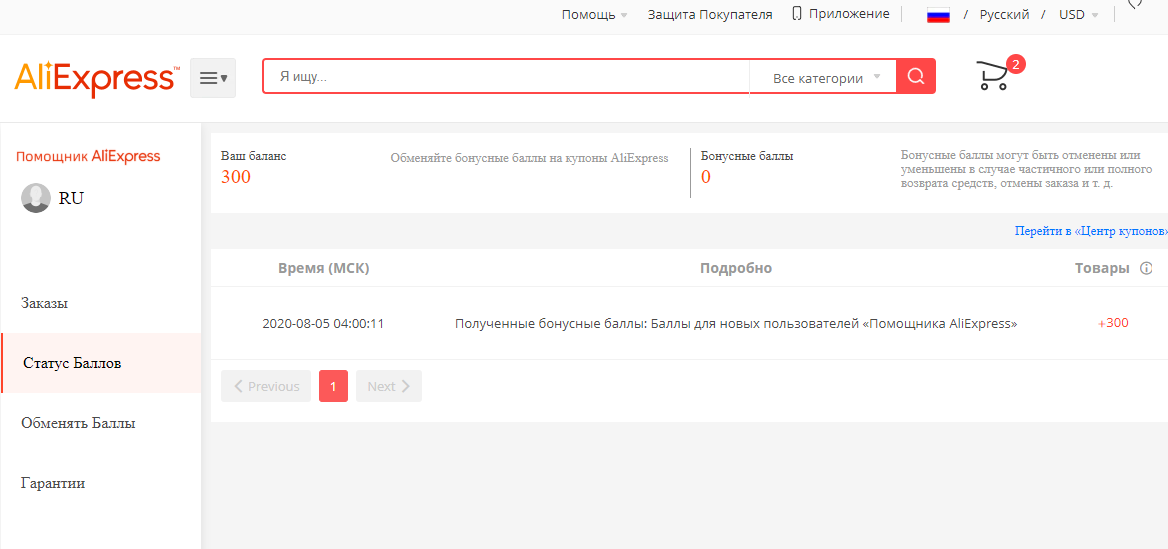Click the +300 points entry
1168x549 pixels.
[1113, 323]
